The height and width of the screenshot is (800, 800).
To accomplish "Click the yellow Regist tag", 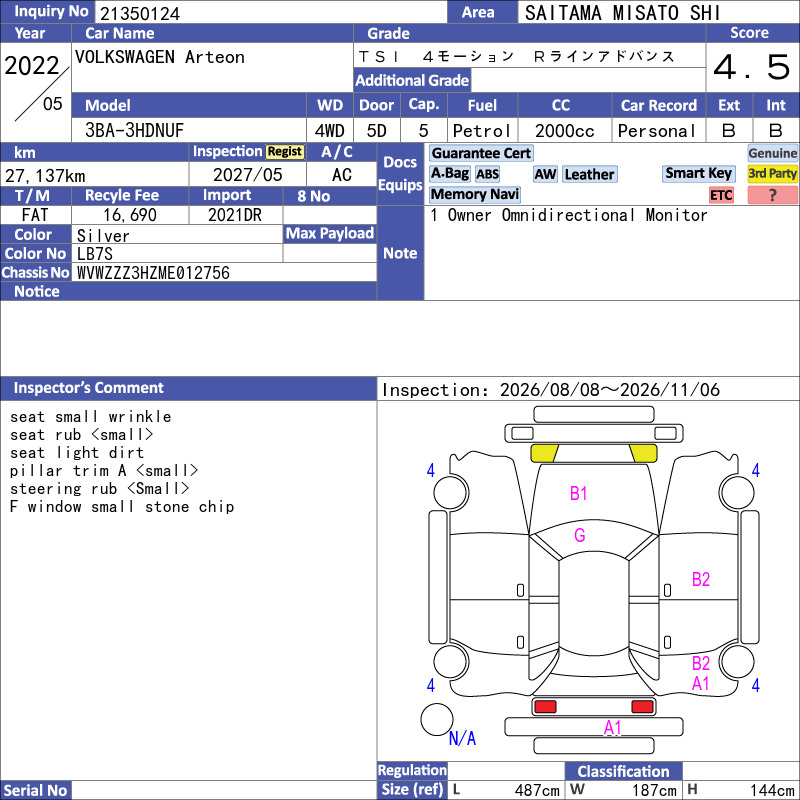I will tap(285, 152).
